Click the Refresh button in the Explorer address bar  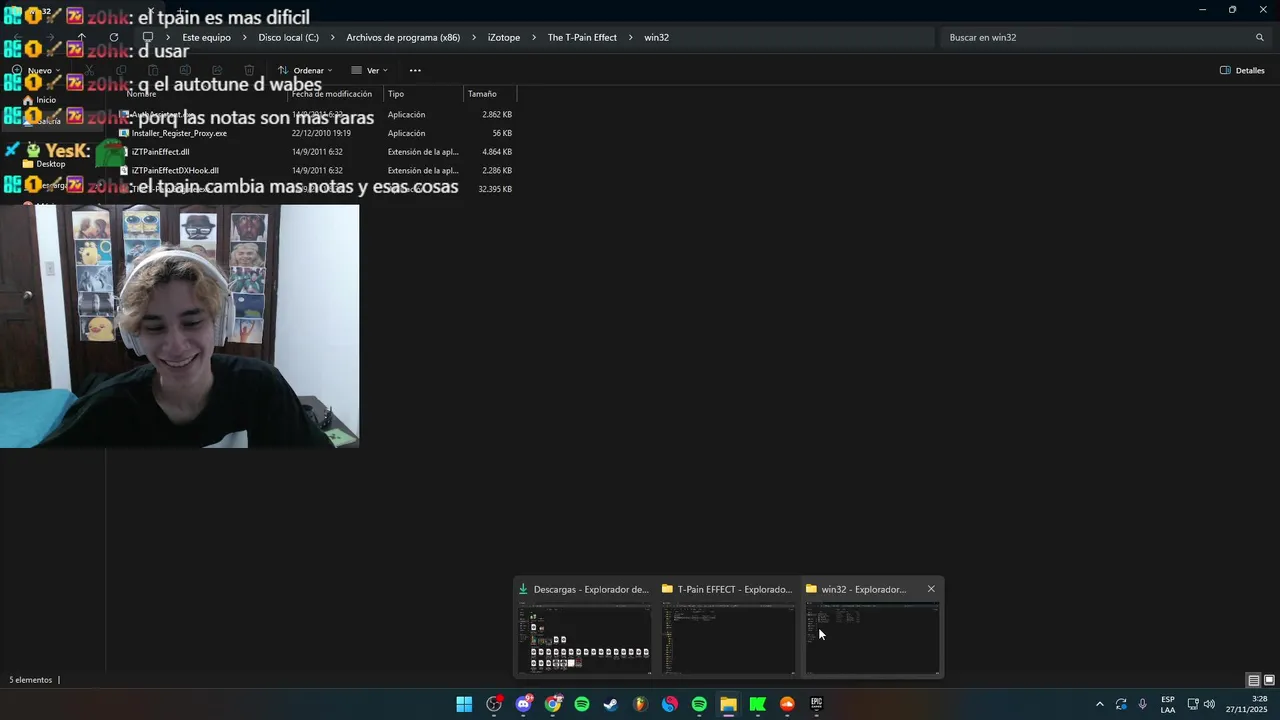114,37
